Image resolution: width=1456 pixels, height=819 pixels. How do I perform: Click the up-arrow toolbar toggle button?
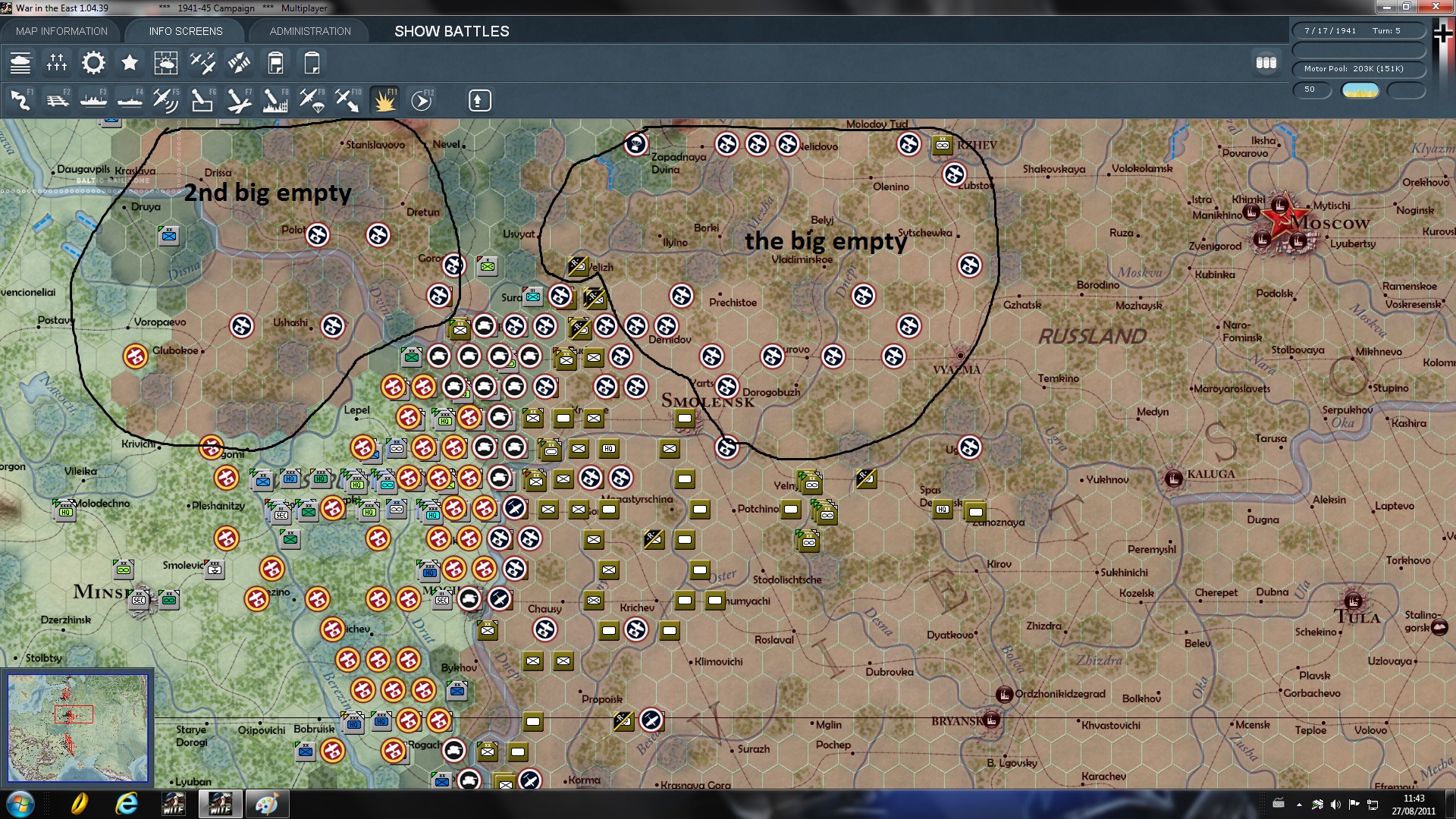[479, 100]
